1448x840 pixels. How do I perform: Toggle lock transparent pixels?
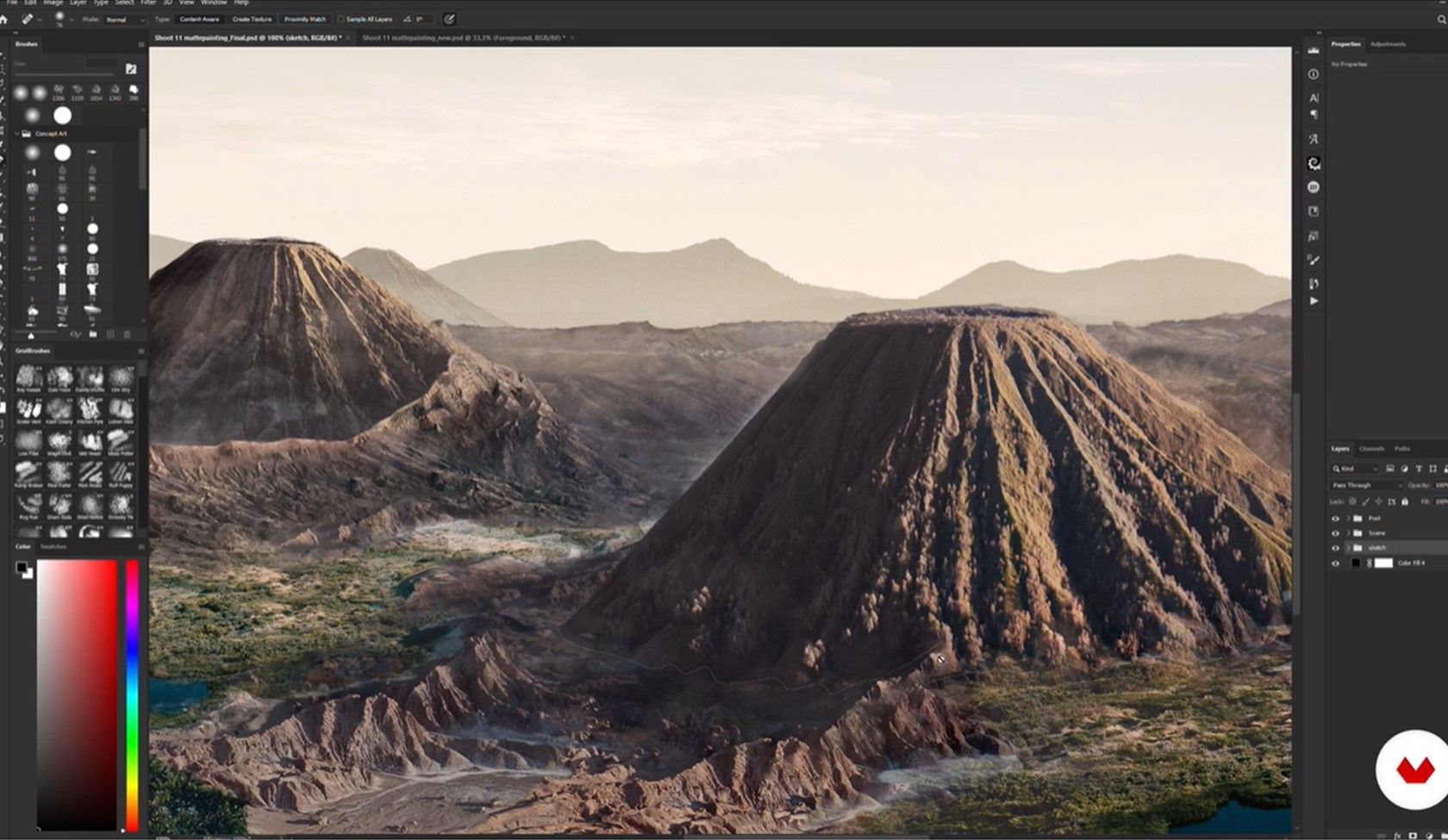[x=1352, y=501]
